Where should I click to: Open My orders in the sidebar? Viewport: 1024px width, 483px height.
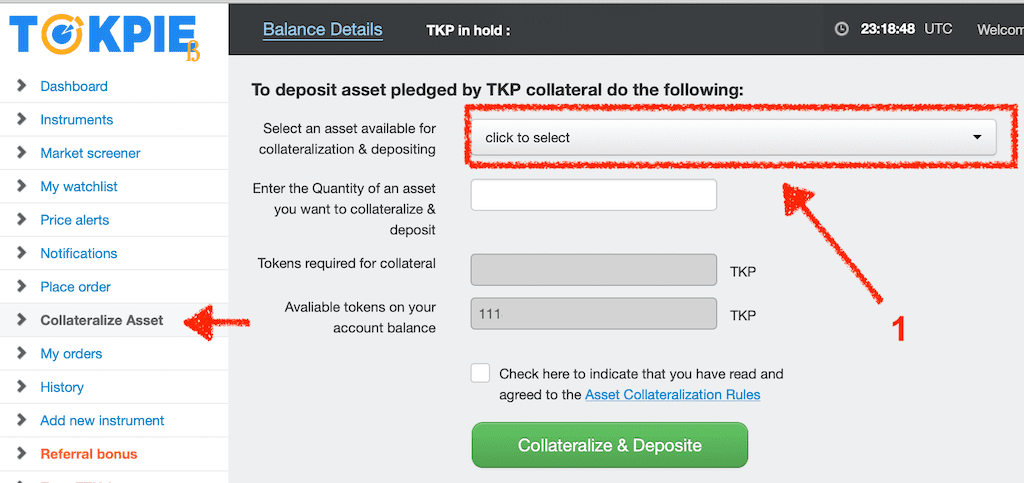(71, 354)
